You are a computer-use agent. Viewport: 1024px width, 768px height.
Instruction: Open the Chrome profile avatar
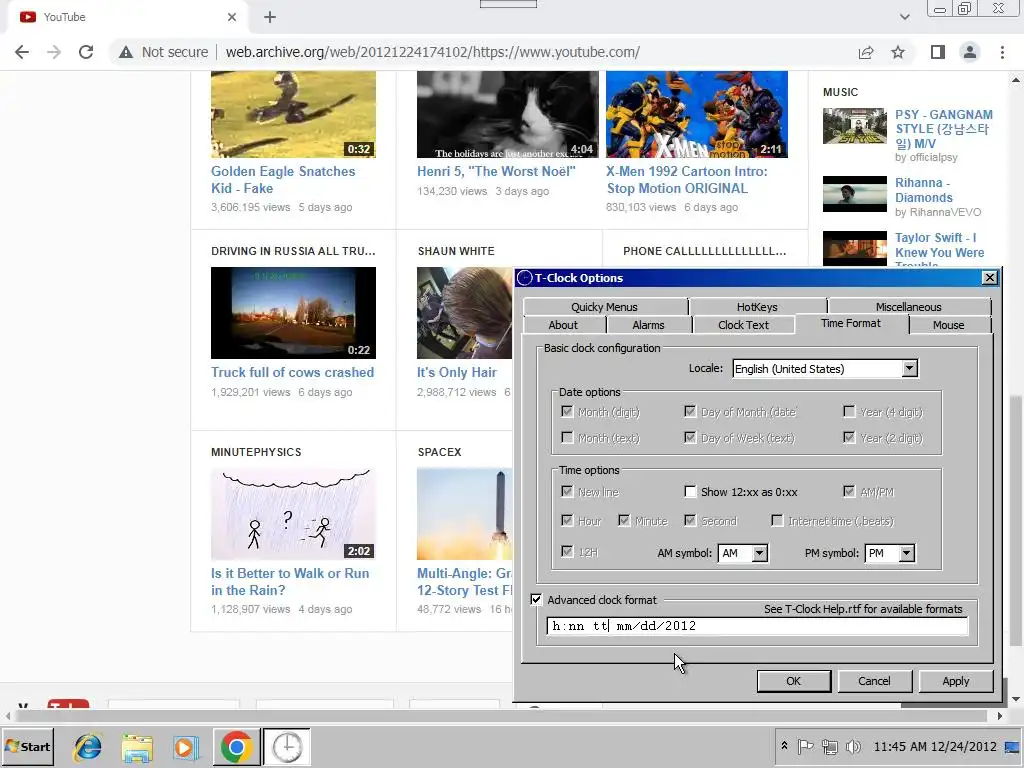970,52
